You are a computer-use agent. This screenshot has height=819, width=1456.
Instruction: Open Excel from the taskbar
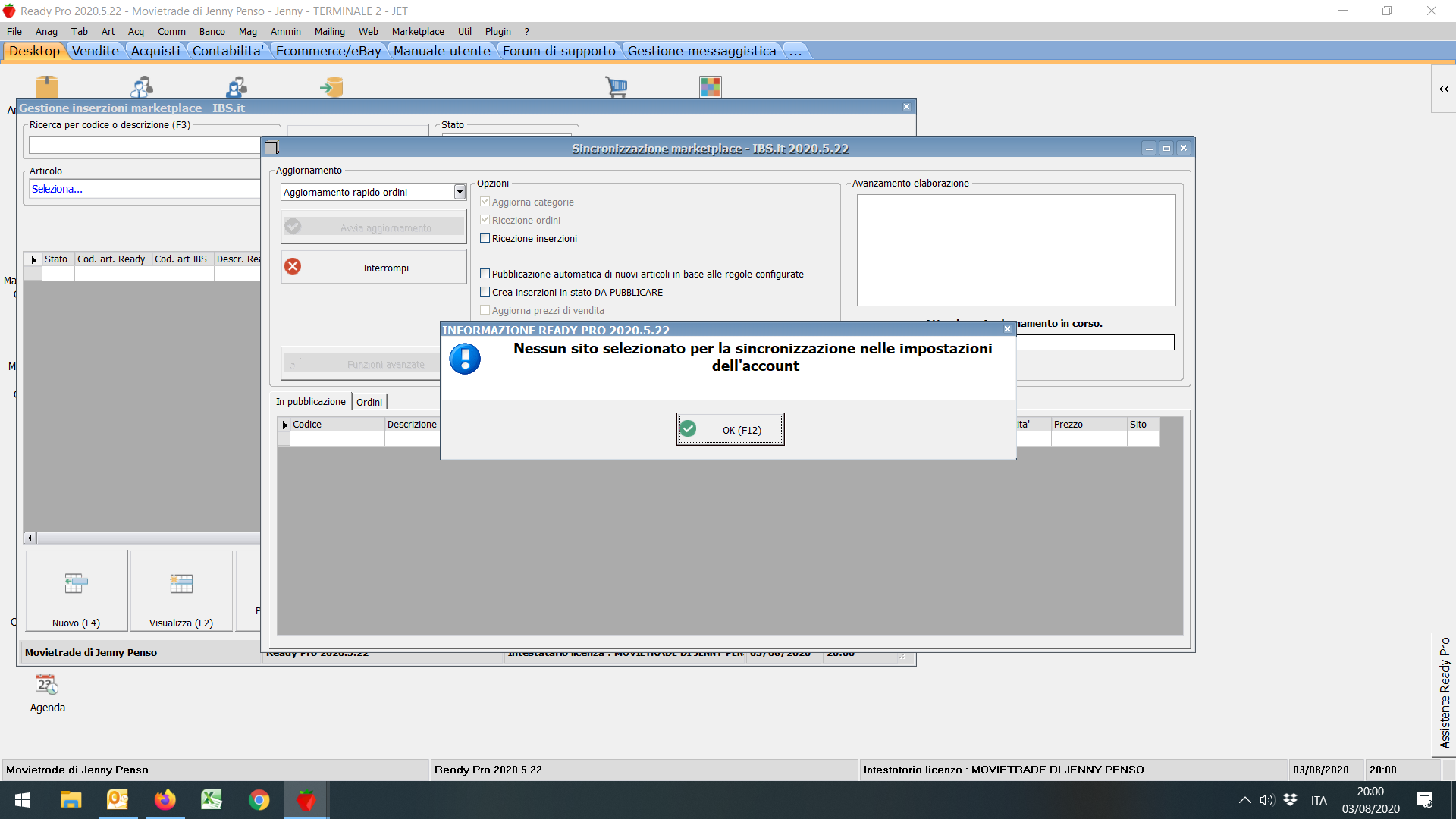click(212, 800)
